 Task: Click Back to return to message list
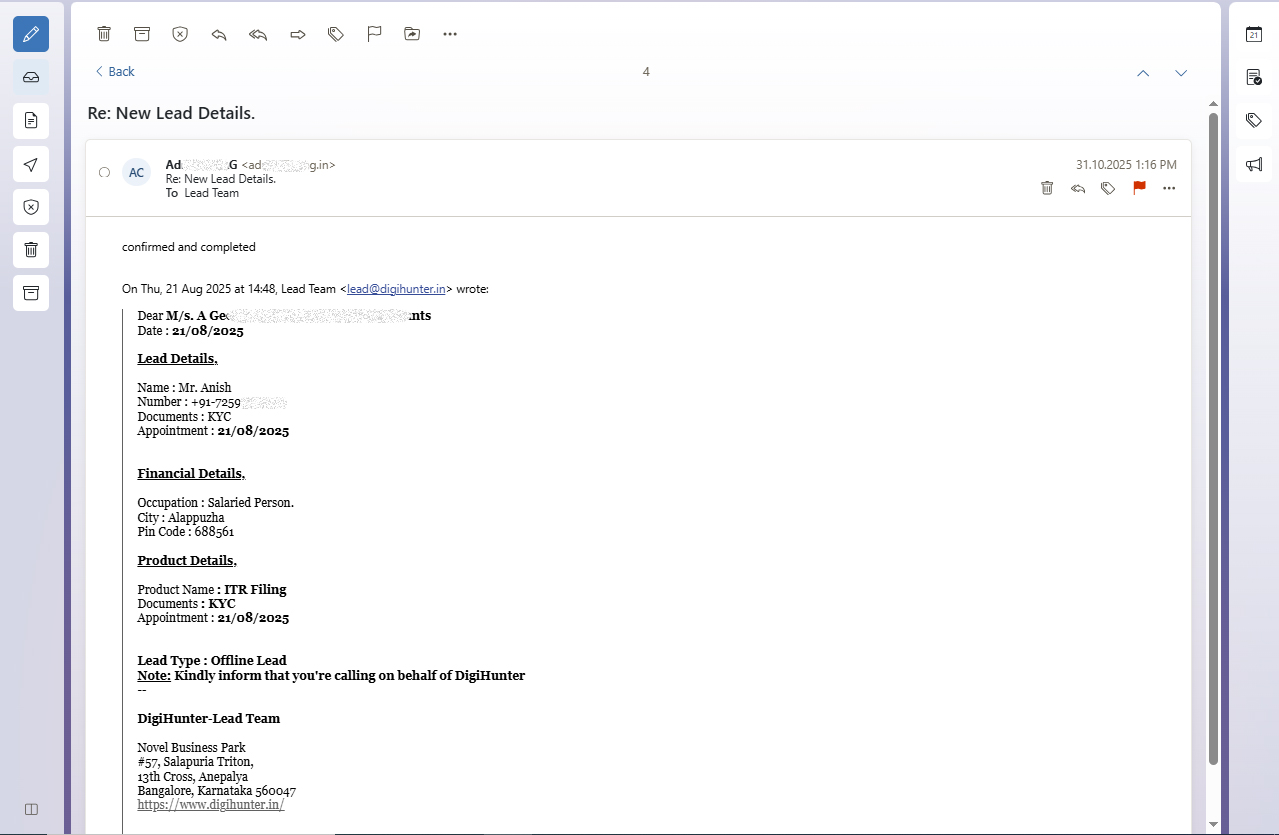[115, 72]
